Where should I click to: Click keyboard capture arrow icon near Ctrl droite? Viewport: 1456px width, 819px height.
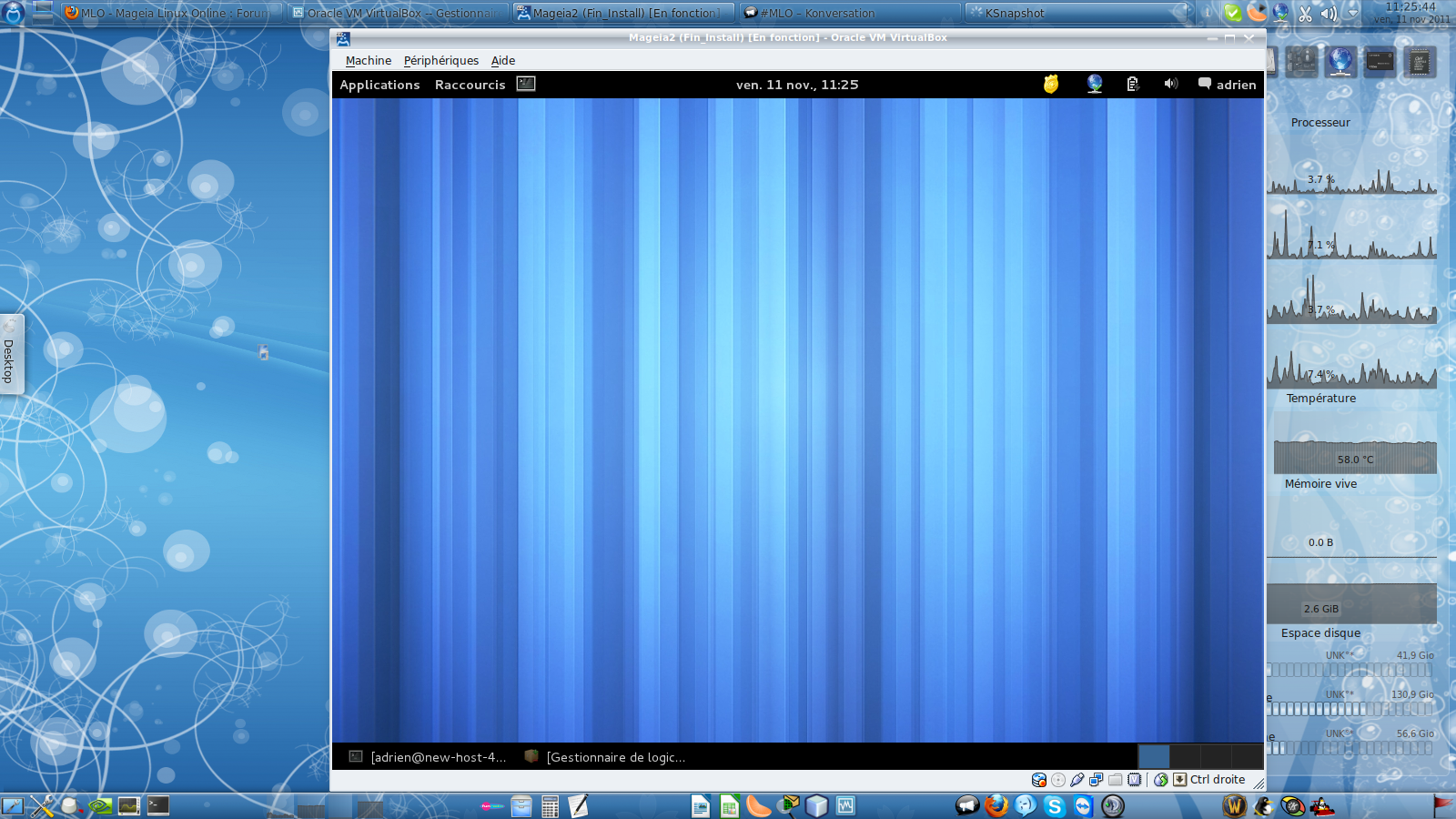coord(1180,780)
